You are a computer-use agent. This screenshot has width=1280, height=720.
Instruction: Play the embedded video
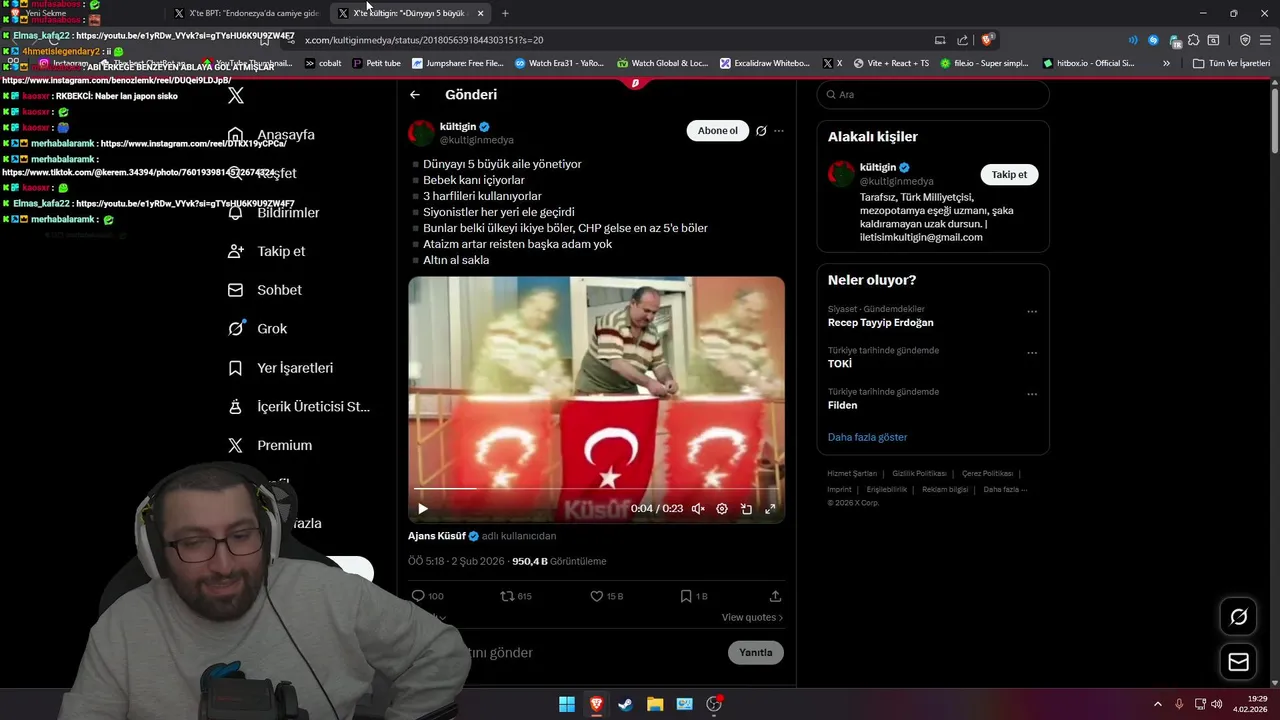pos(423,509)
